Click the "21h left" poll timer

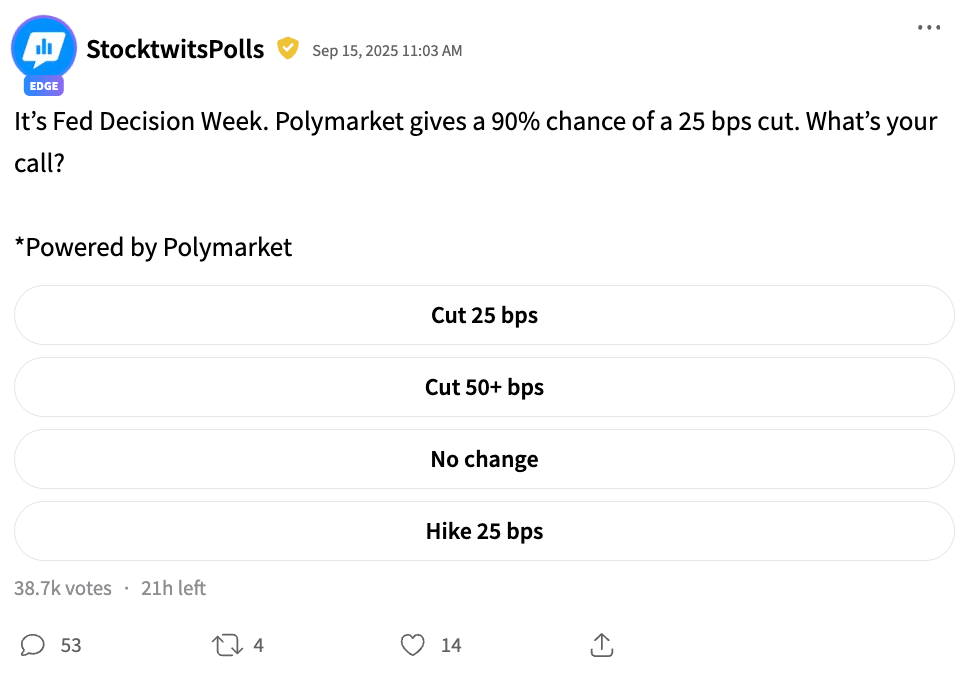tap(173, 588)
